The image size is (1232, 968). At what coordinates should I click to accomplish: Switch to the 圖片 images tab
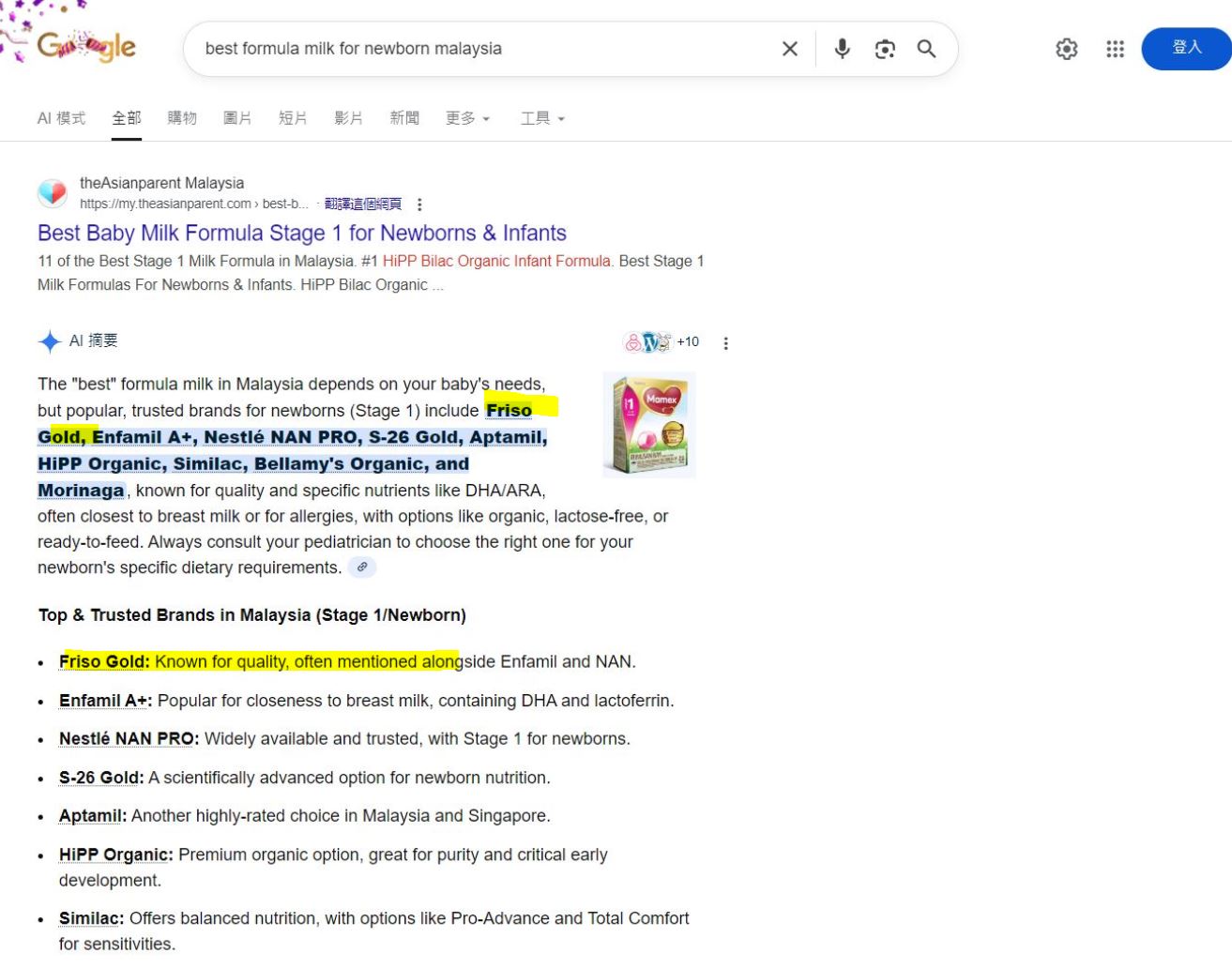pos(237,118)
